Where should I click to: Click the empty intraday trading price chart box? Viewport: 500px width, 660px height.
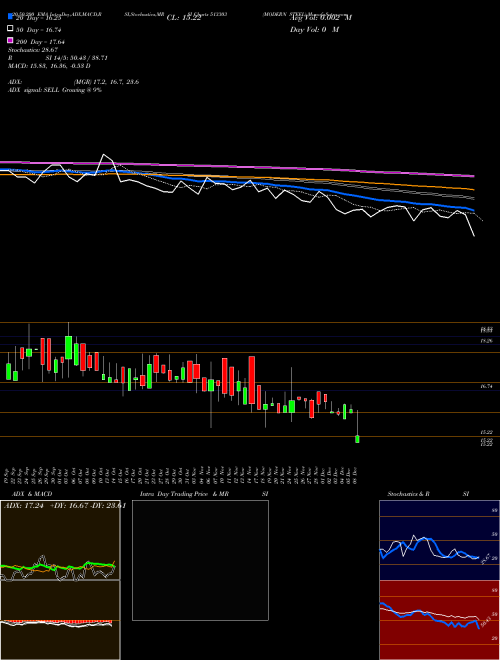click(x=200, y=560)
